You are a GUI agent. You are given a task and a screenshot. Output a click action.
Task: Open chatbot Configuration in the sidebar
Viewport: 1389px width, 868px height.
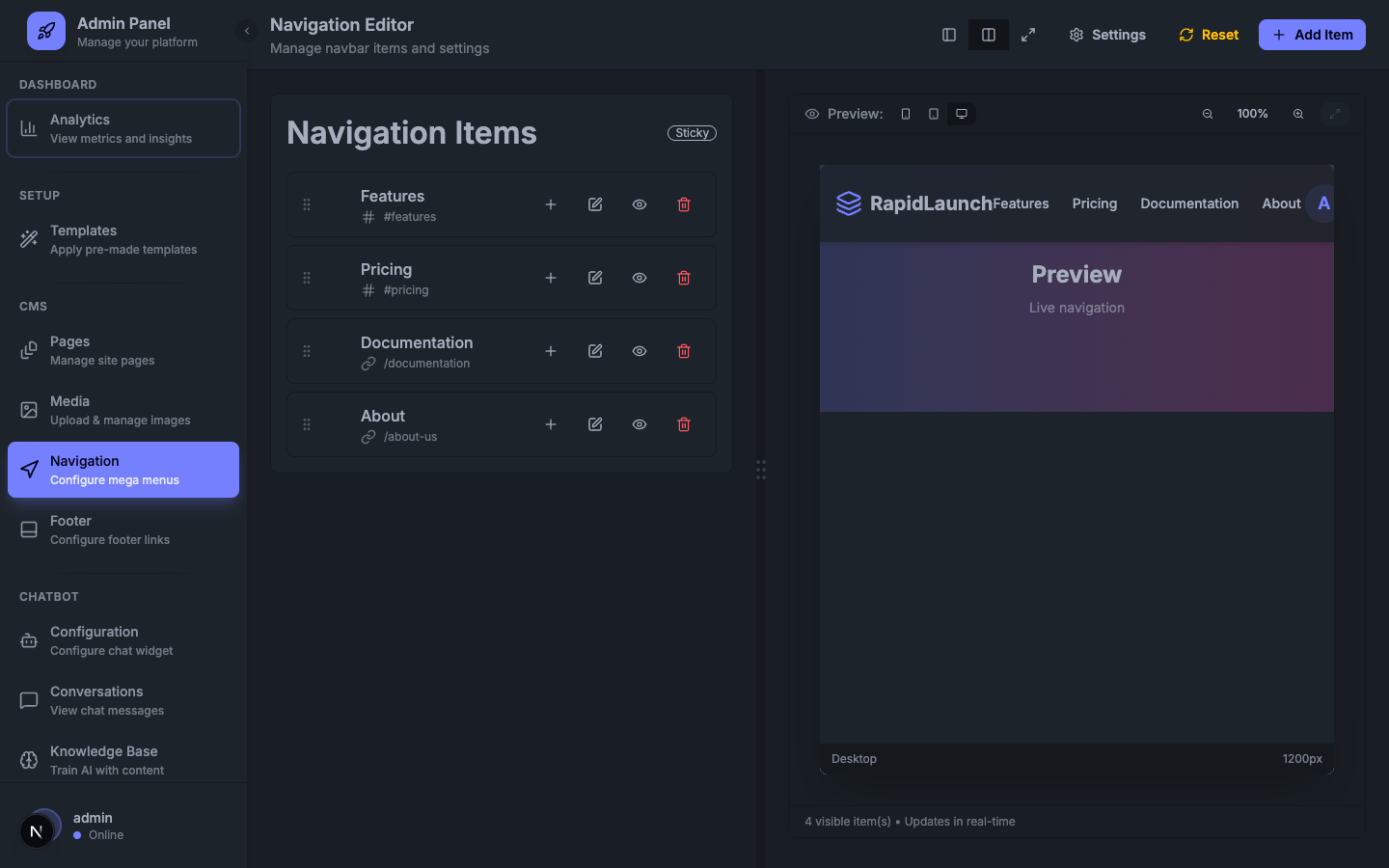[123, 640]
